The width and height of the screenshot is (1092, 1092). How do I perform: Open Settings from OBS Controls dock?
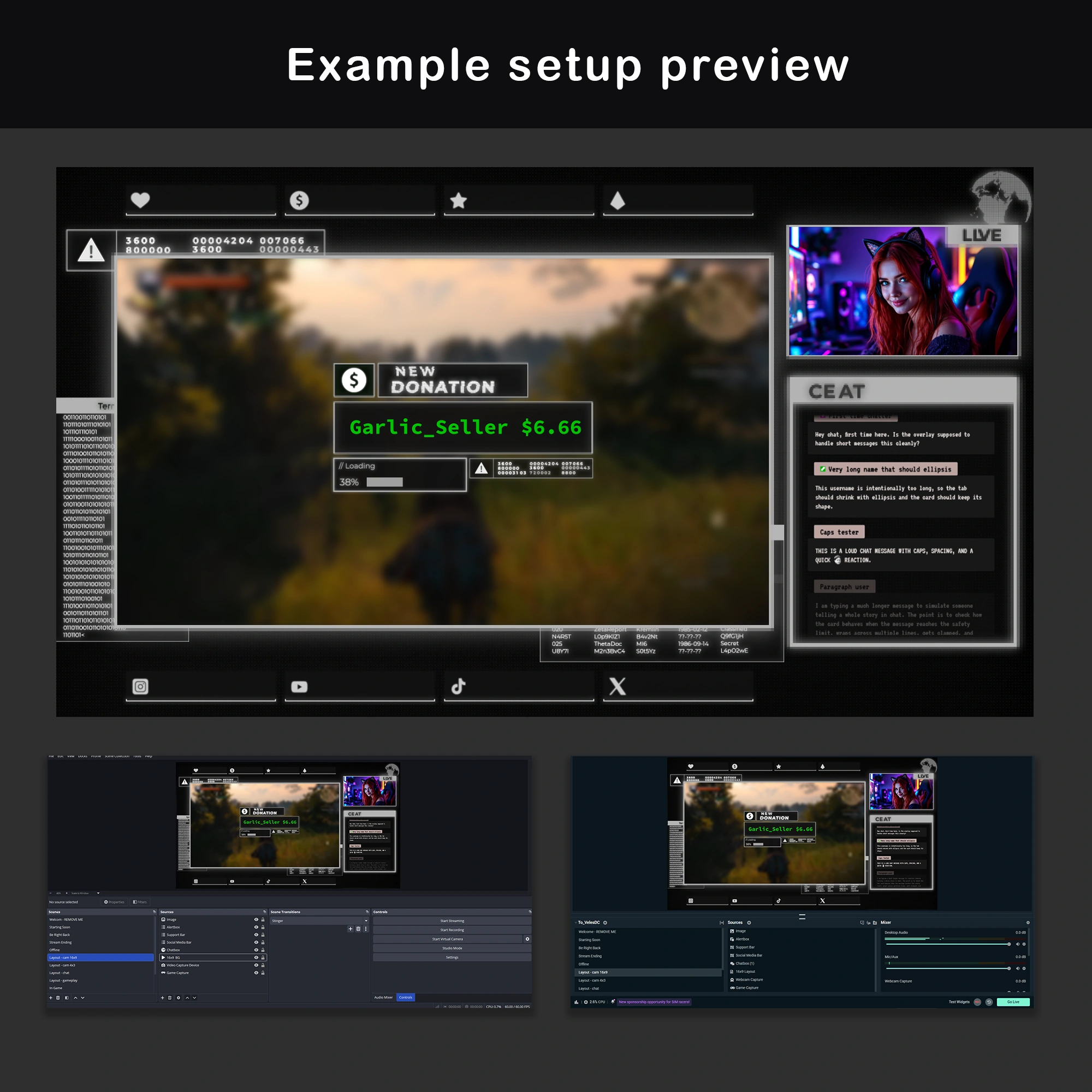(x=452, y=958)
